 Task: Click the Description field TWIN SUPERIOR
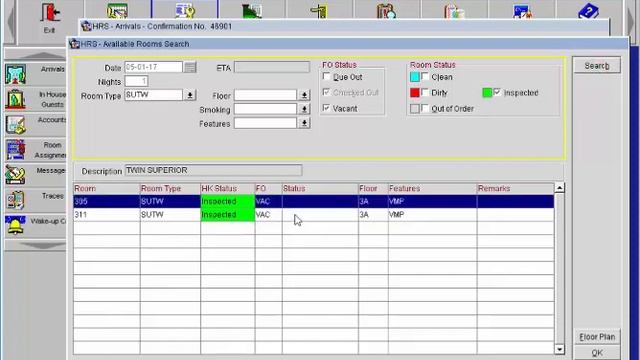213,170
